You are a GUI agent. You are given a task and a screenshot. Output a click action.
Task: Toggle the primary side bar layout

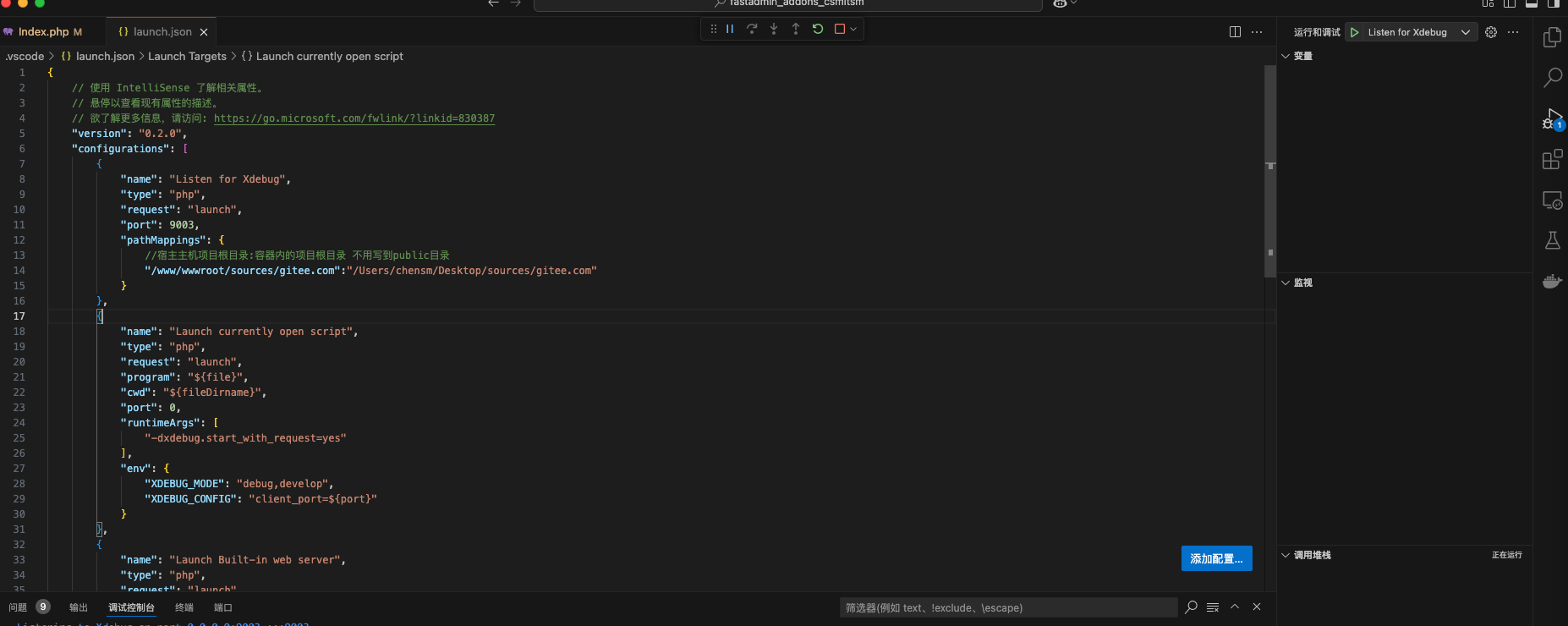tap(1510, 3)
